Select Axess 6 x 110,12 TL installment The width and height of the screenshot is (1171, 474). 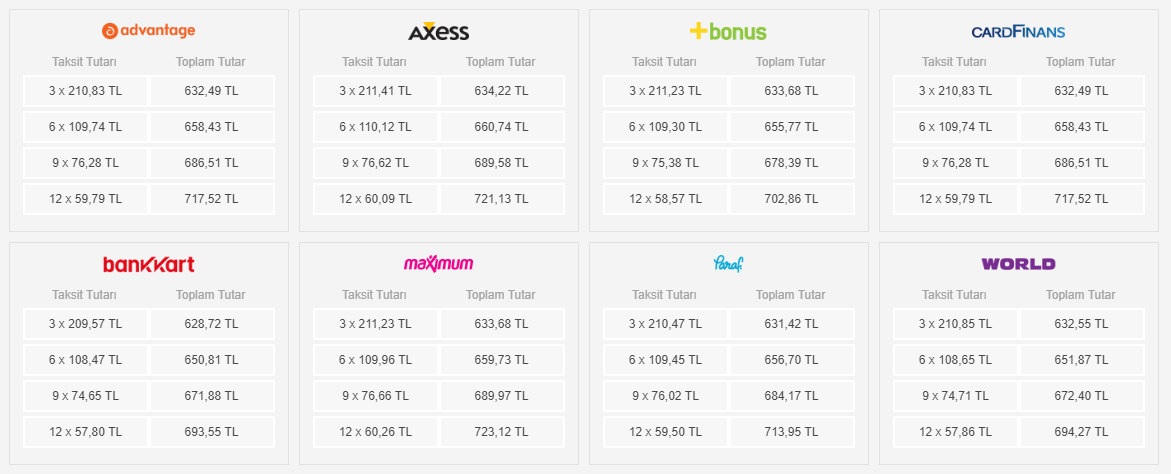[x=375, y=127]
